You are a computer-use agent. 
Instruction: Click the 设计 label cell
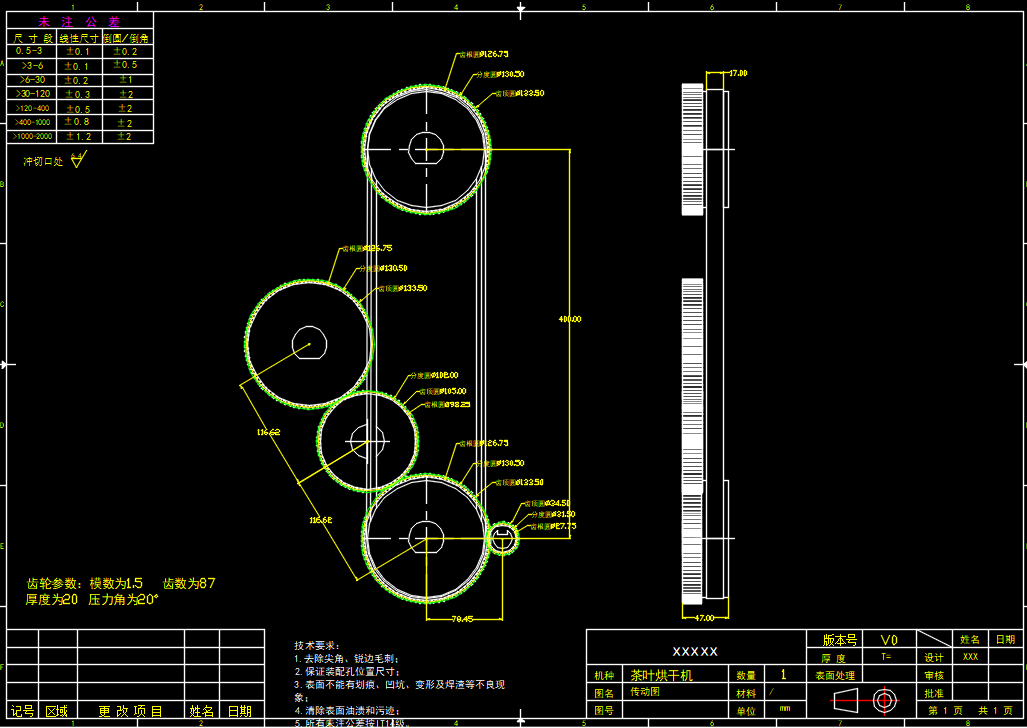point(934,657)
